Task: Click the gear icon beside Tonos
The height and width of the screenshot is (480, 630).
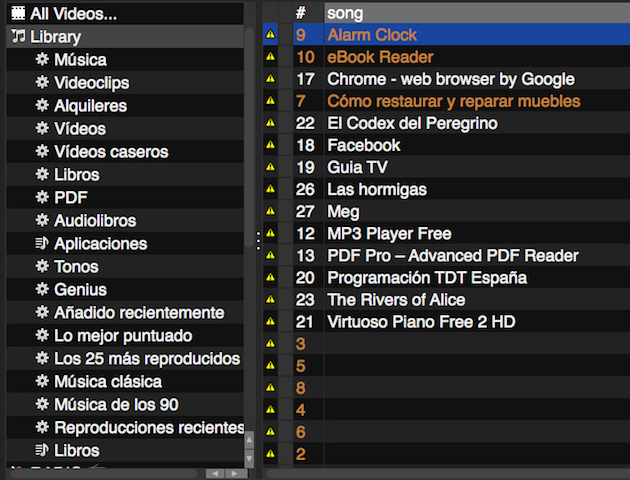Action: 42,266
